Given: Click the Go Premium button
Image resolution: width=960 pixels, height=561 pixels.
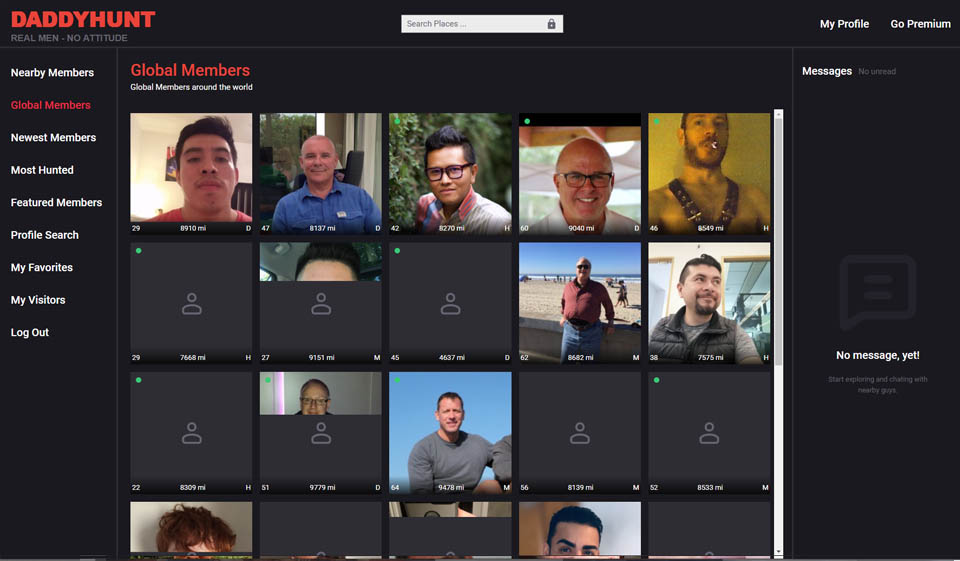Looking at the screenshot, I should (x=920, y=24).
